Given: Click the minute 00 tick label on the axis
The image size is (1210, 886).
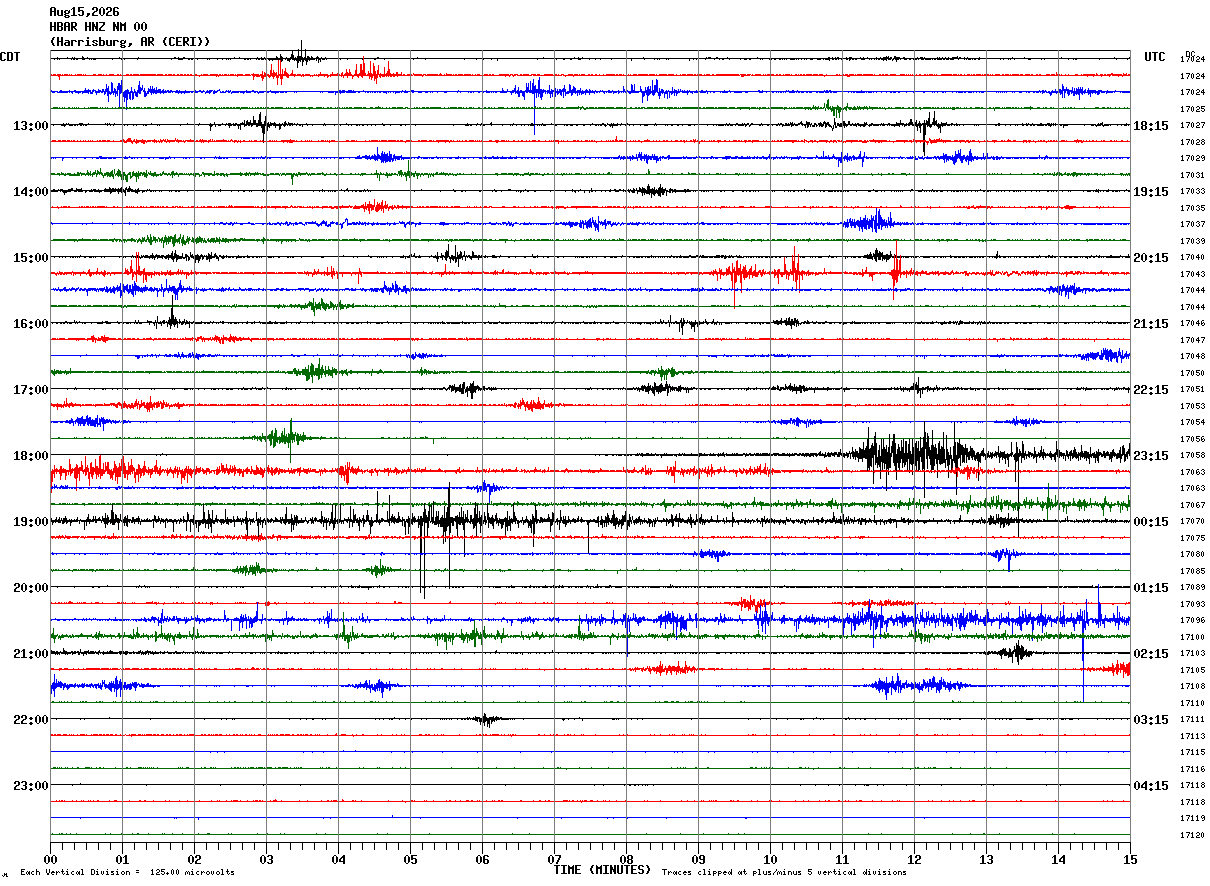Looking at the screenshot, I should point(50,859).
